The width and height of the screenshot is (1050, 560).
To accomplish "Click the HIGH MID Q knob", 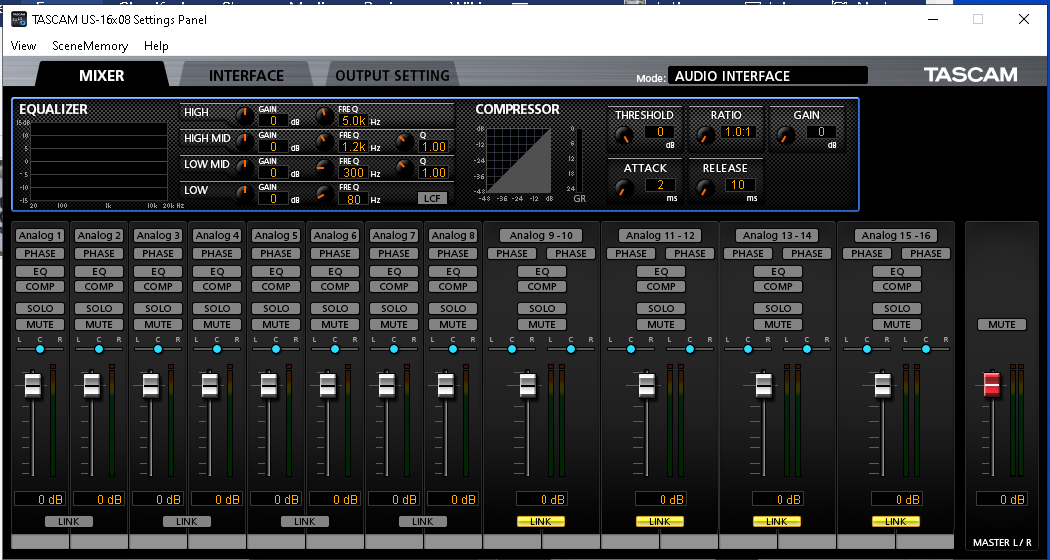I will click(x=404, y=142).
